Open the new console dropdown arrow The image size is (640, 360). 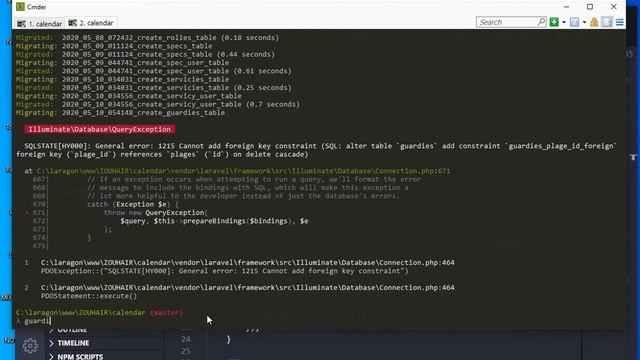point(564,22)
